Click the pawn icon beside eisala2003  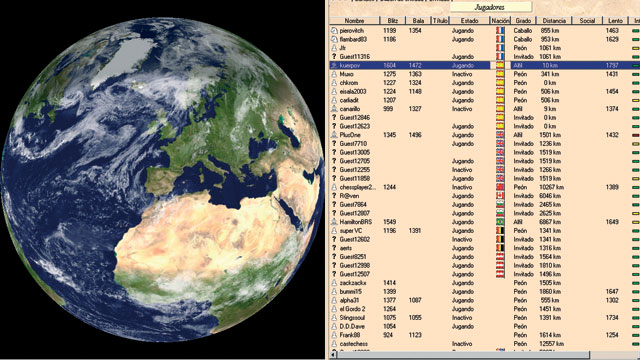coord(334,91)
